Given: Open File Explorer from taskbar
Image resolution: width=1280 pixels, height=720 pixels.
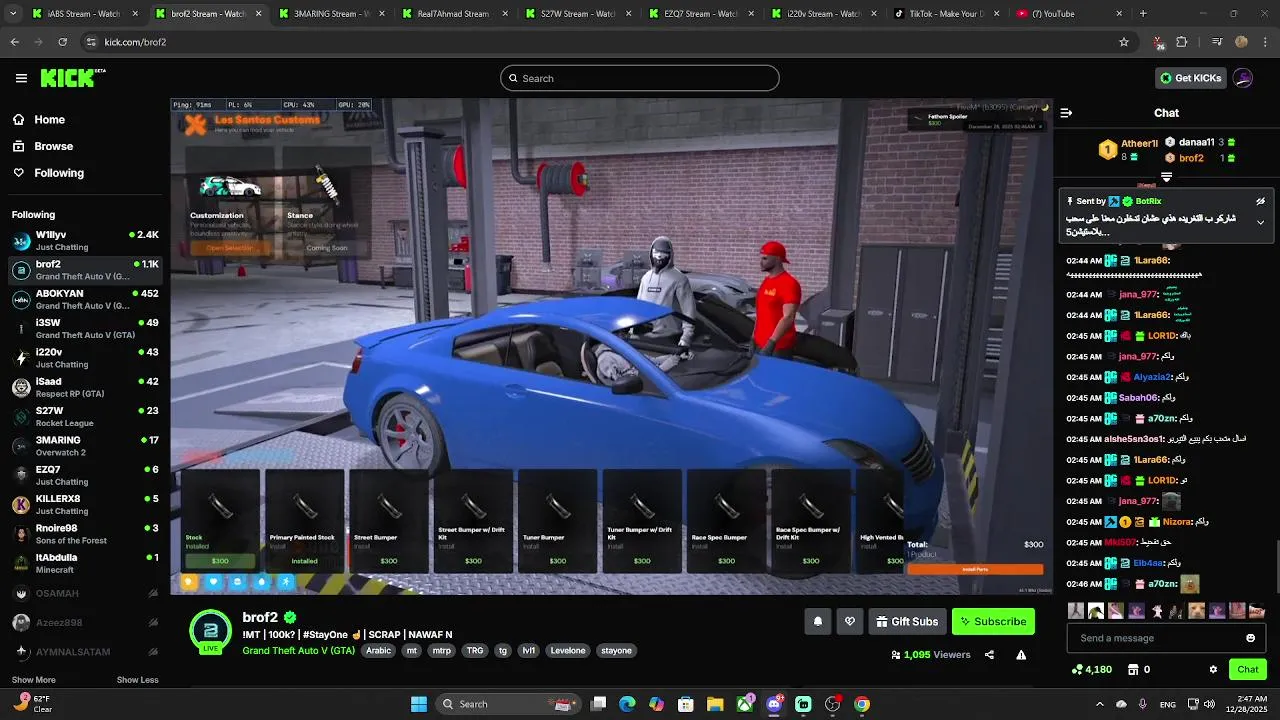Looking at the screenshot, I should point(715,704).
